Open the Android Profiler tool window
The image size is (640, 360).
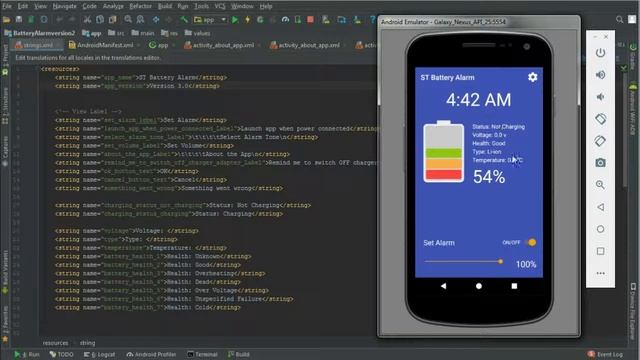[151, 354]
